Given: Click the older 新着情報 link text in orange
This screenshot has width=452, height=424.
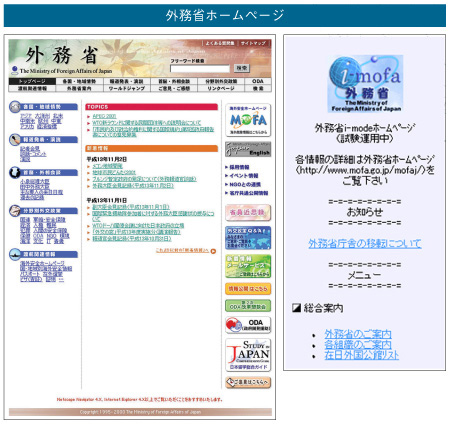Looking at the screenshot, I should point(182,250).
